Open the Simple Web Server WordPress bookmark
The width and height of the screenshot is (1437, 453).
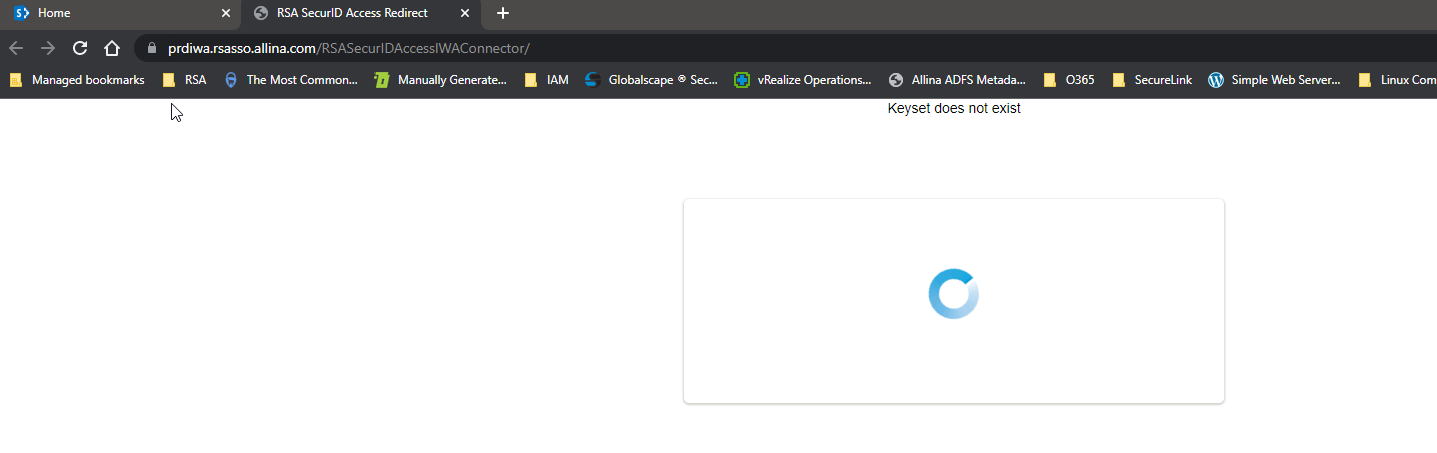click(x=1274, y=80)
